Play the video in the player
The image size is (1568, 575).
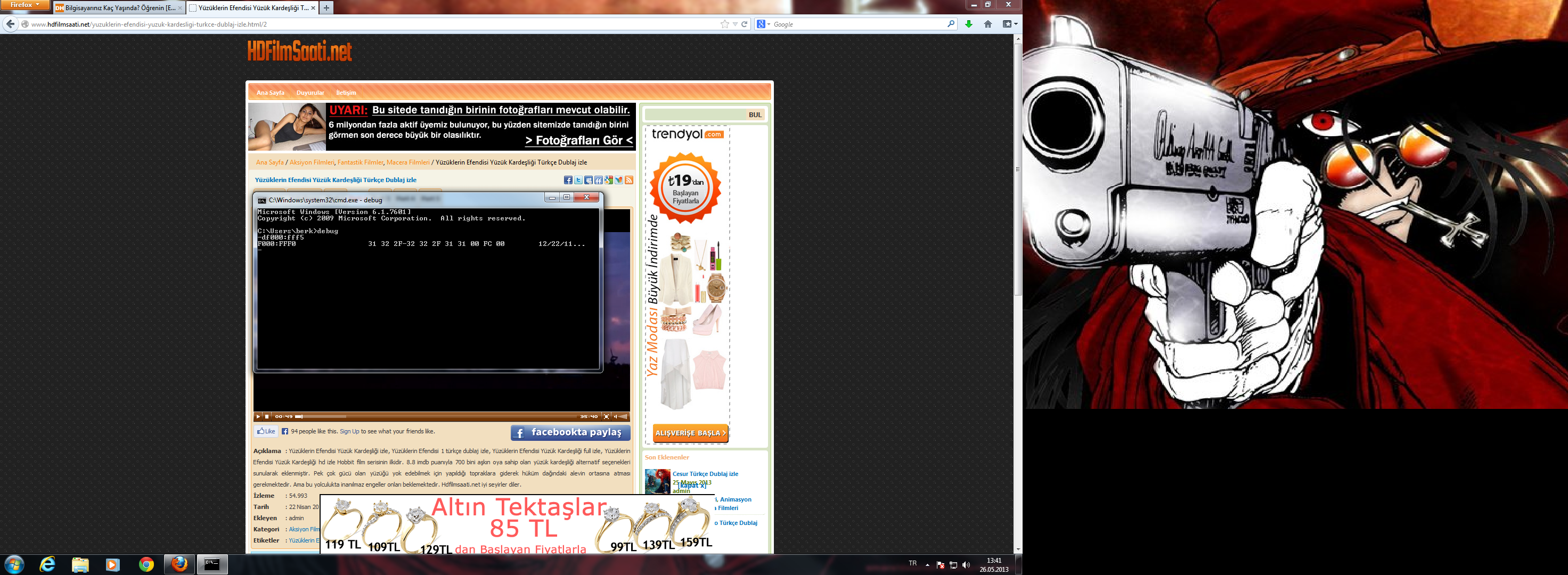(258, 417)
